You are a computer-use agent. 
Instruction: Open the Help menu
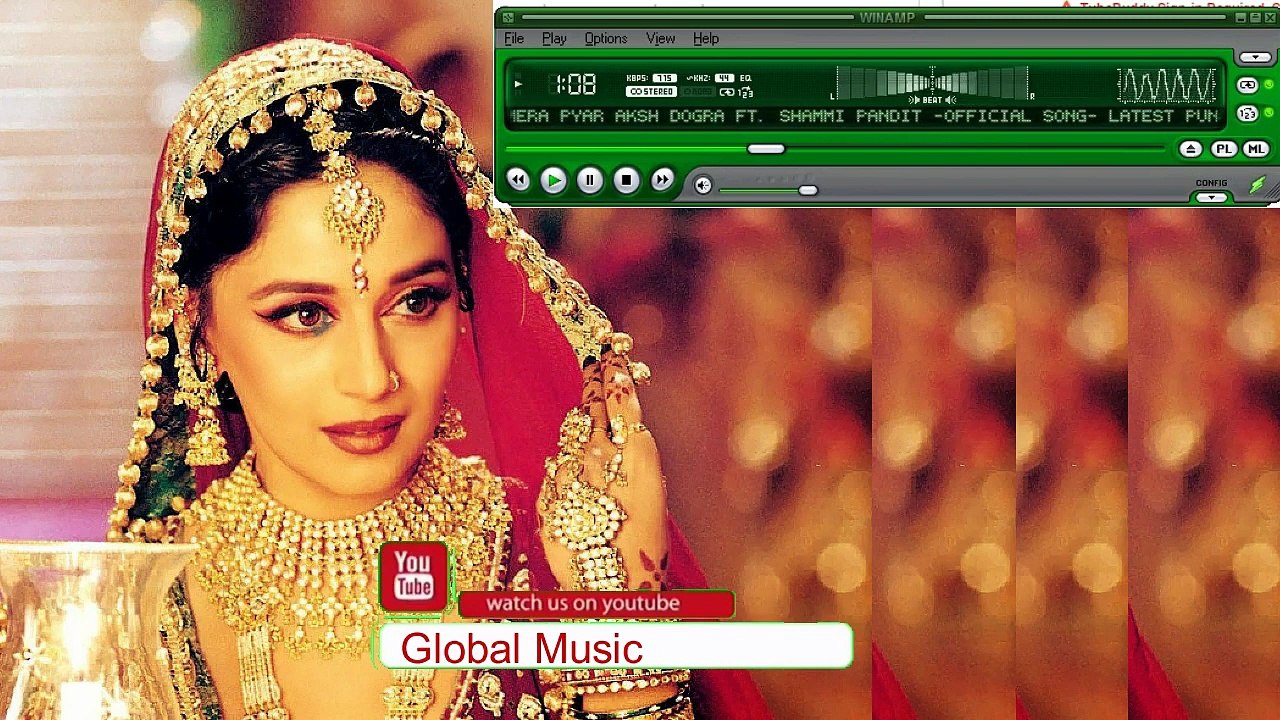(x=706, y=38)
